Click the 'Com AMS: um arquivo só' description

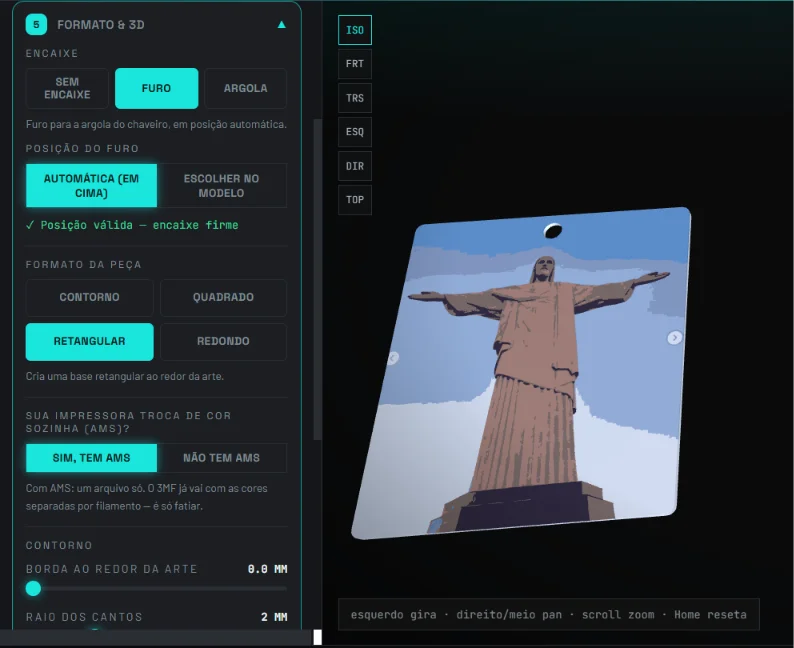tap(146, 497)
